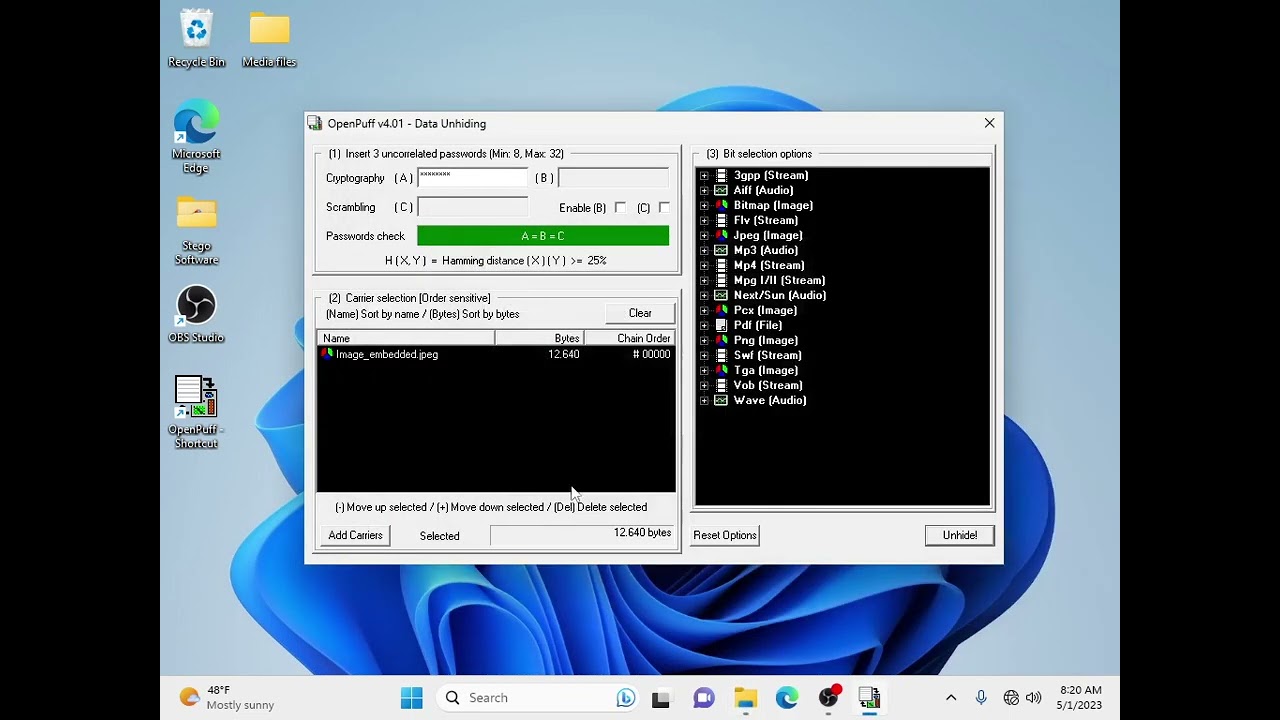Image resolution: width=1280 pixels, height=720 pixels.
Task: Open the Windows Start menu
Action: (411, 698)
